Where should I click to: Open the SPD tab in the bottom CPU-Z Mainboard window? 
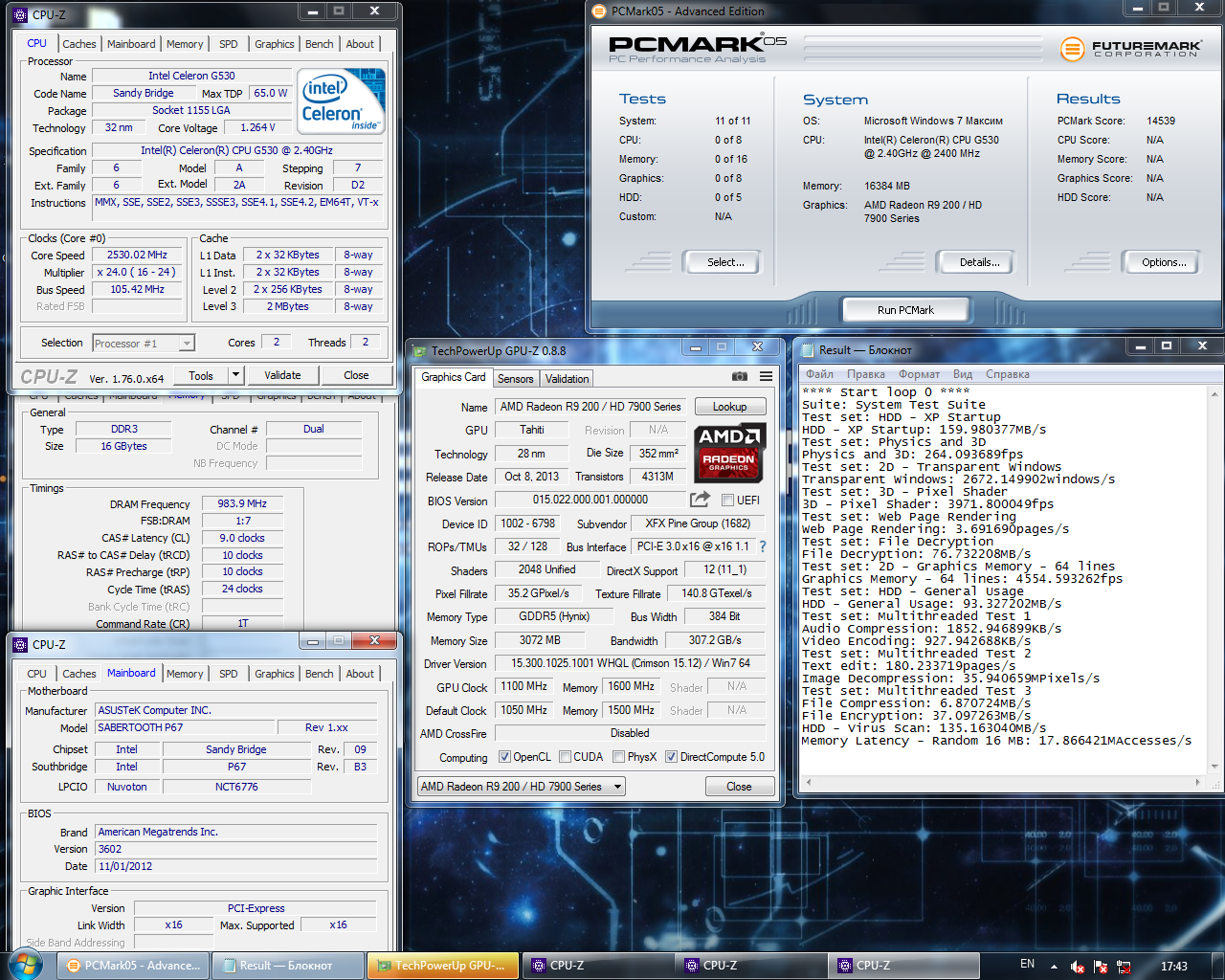coord(228,674)
